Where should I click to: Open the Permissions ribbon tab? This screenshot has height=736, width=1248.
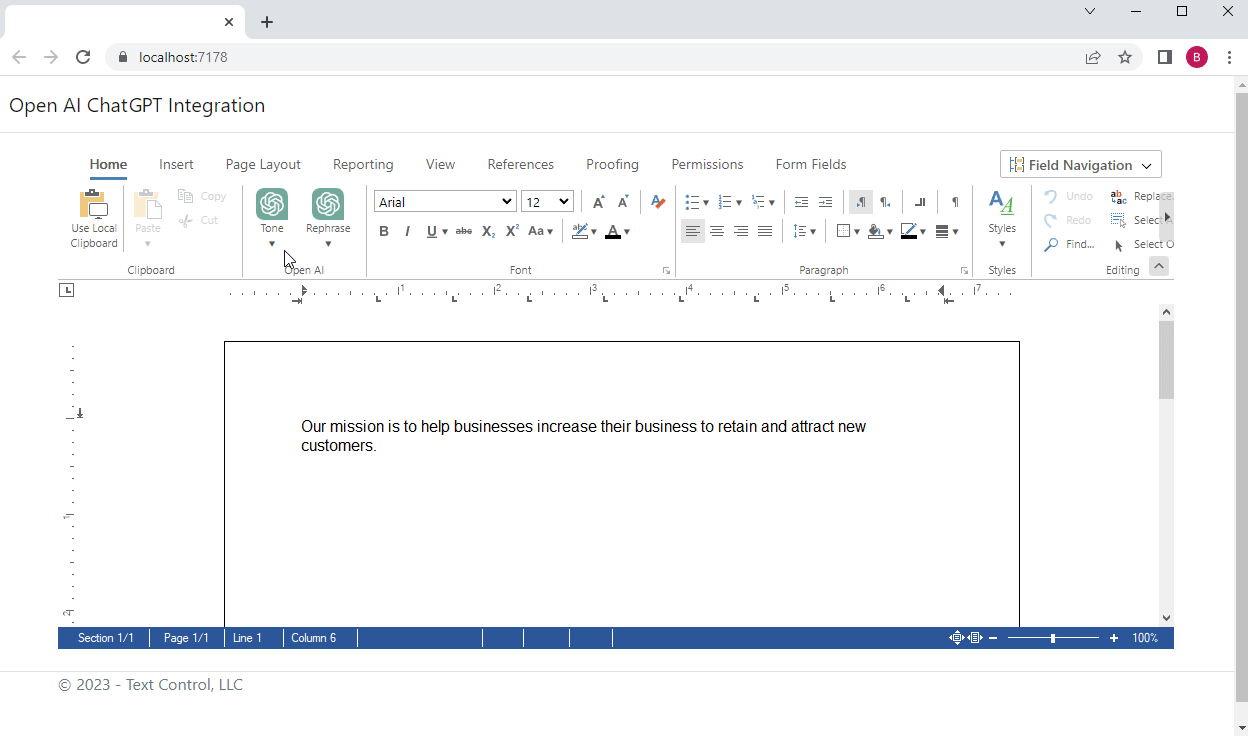coord(707,164)
